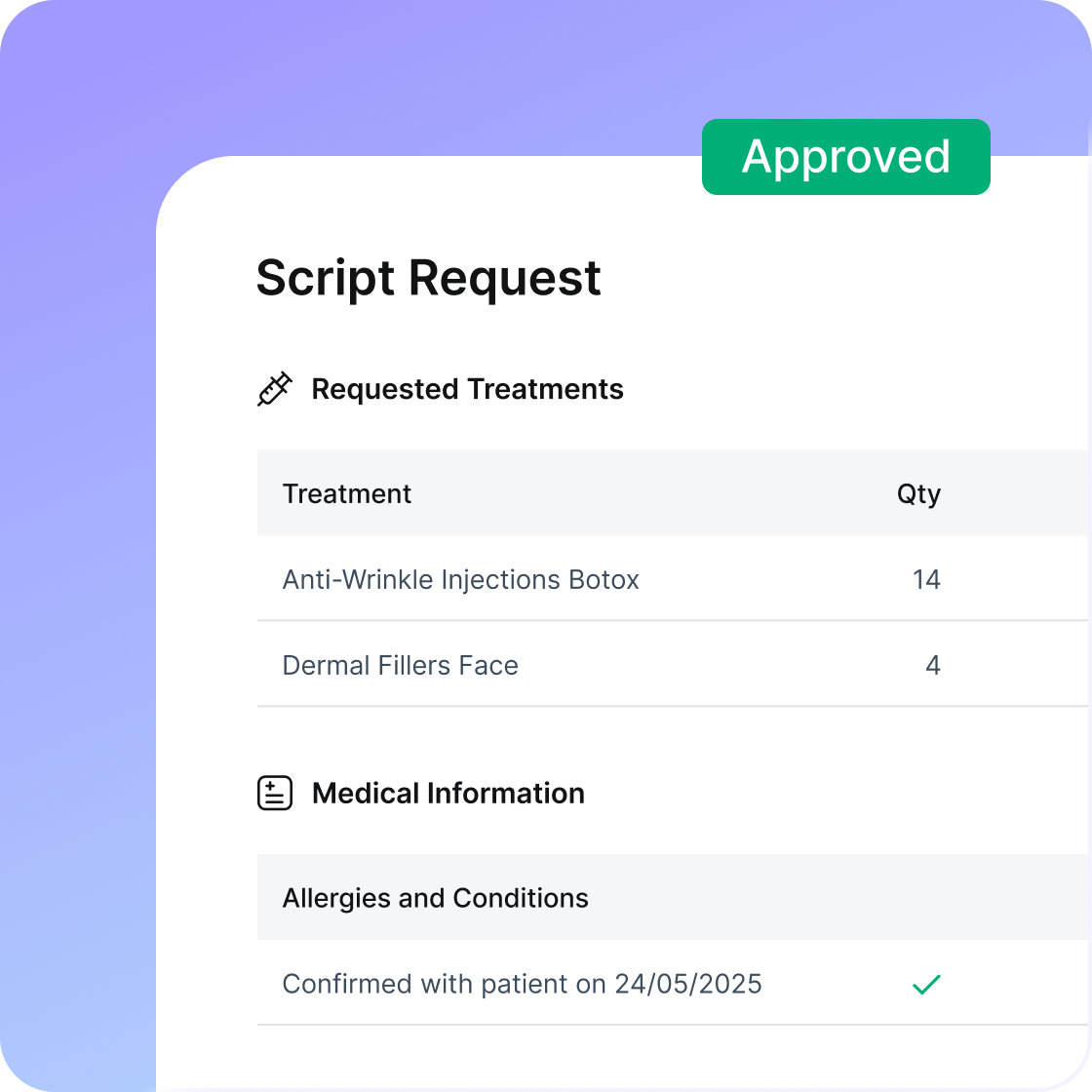Click the quantity 14 for Botox

926,579
